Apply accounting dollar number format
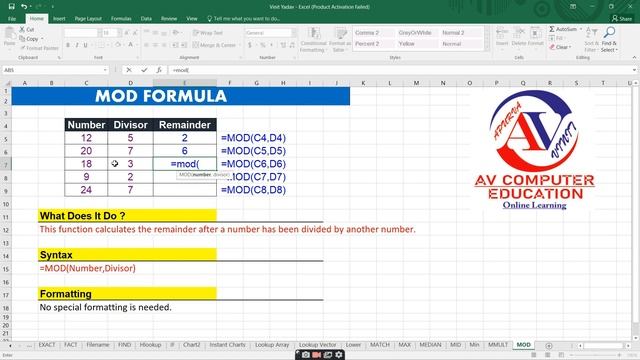 coord(249,45)
